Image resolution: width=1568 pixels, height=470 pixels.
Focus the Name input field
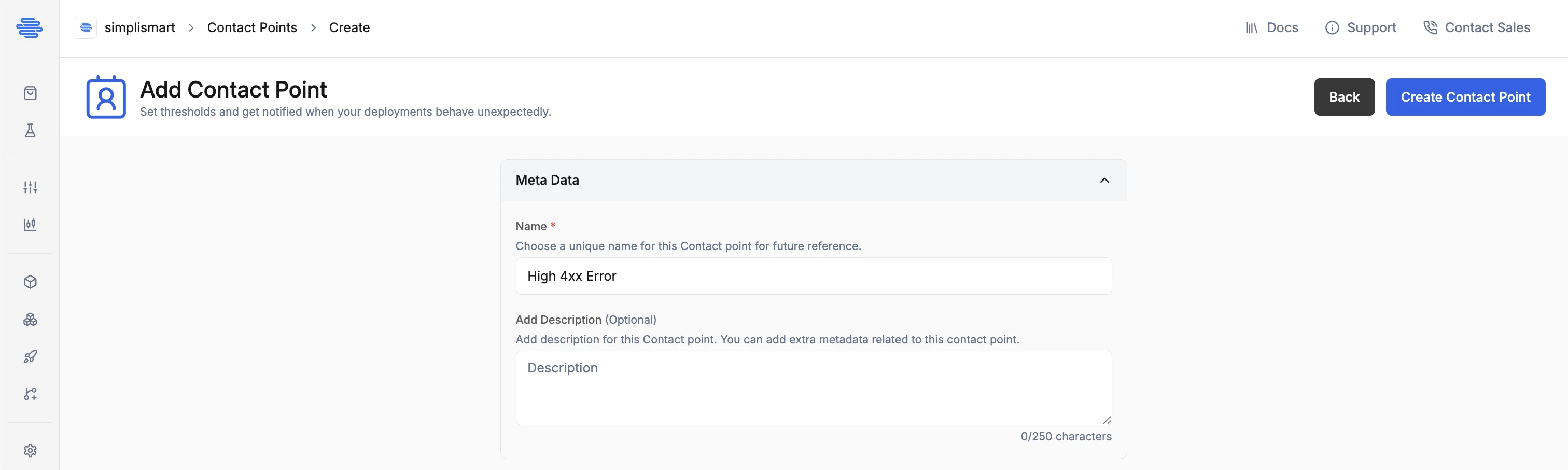(x=813, y=276)
